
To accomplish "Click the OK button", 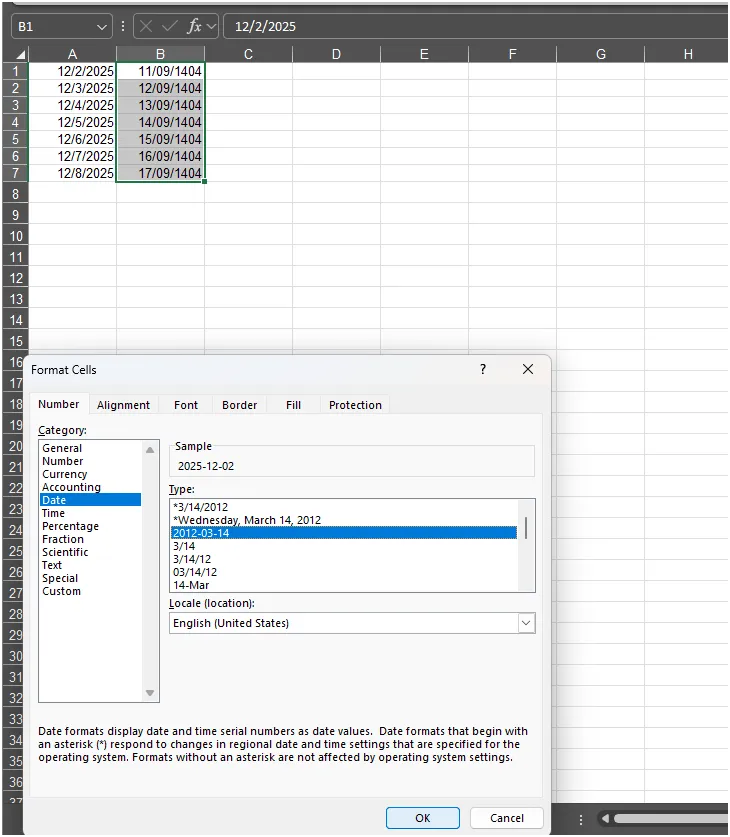I will [x=423, y=818].
